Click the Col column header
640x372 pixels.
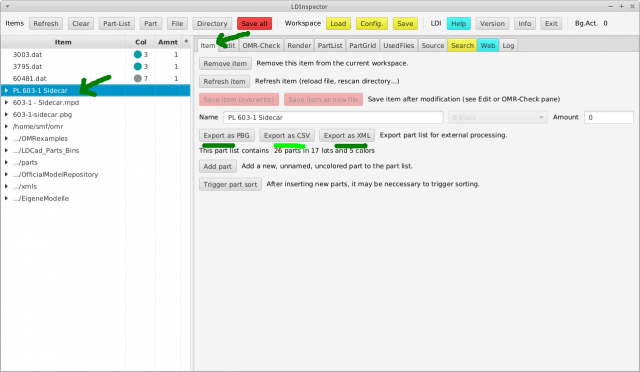point(140,42)
